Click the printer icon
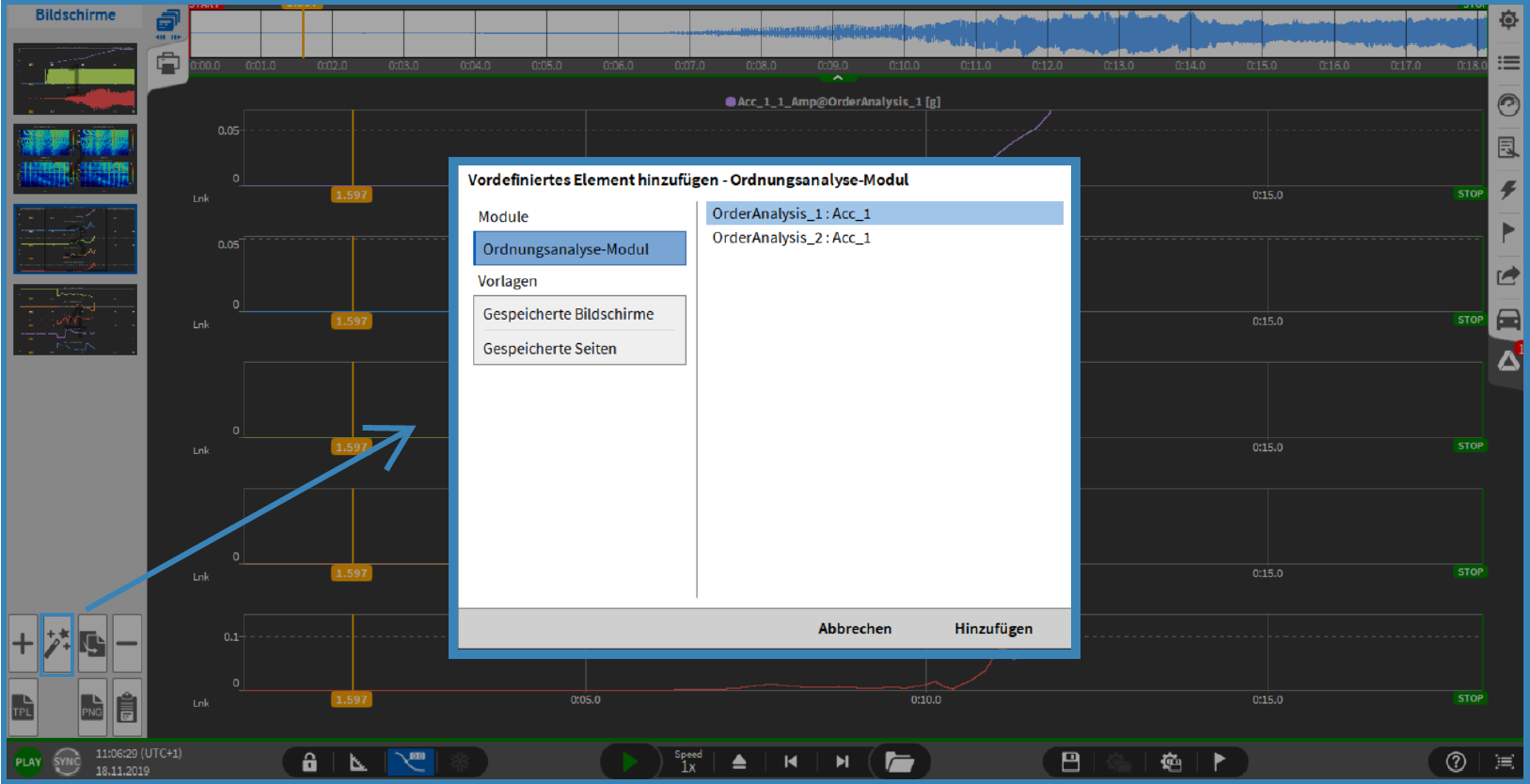This screenshot has width=1530, height=784. pyautogui.click(x=168, y=64)
